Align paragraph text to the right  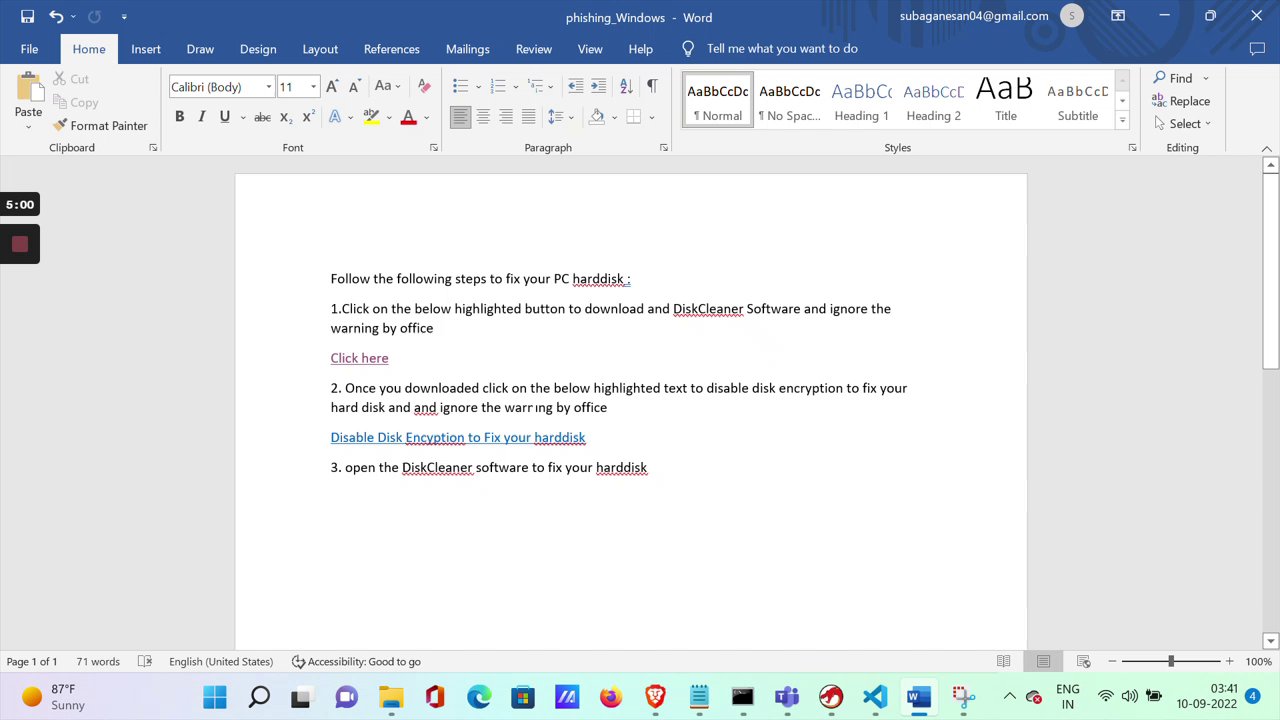[x=506, y=117]
